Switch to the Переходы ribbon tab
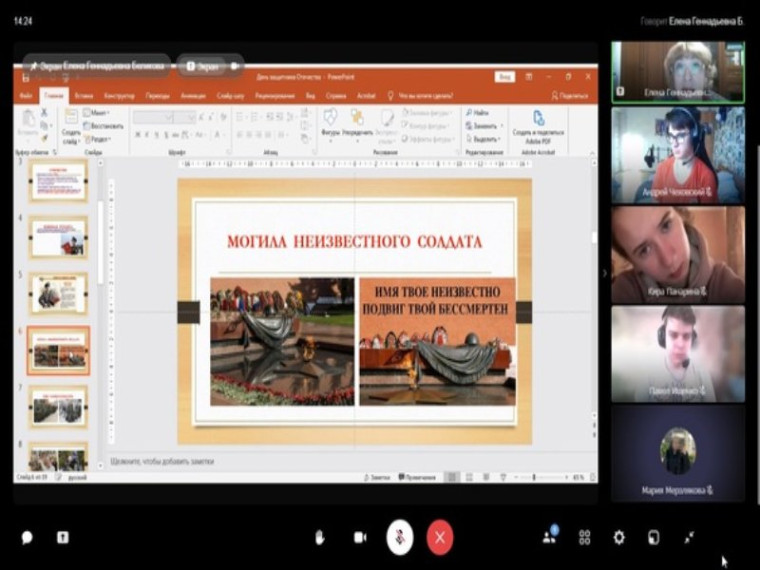The height and width of the screenshot is (570, 760). point(158,95)
